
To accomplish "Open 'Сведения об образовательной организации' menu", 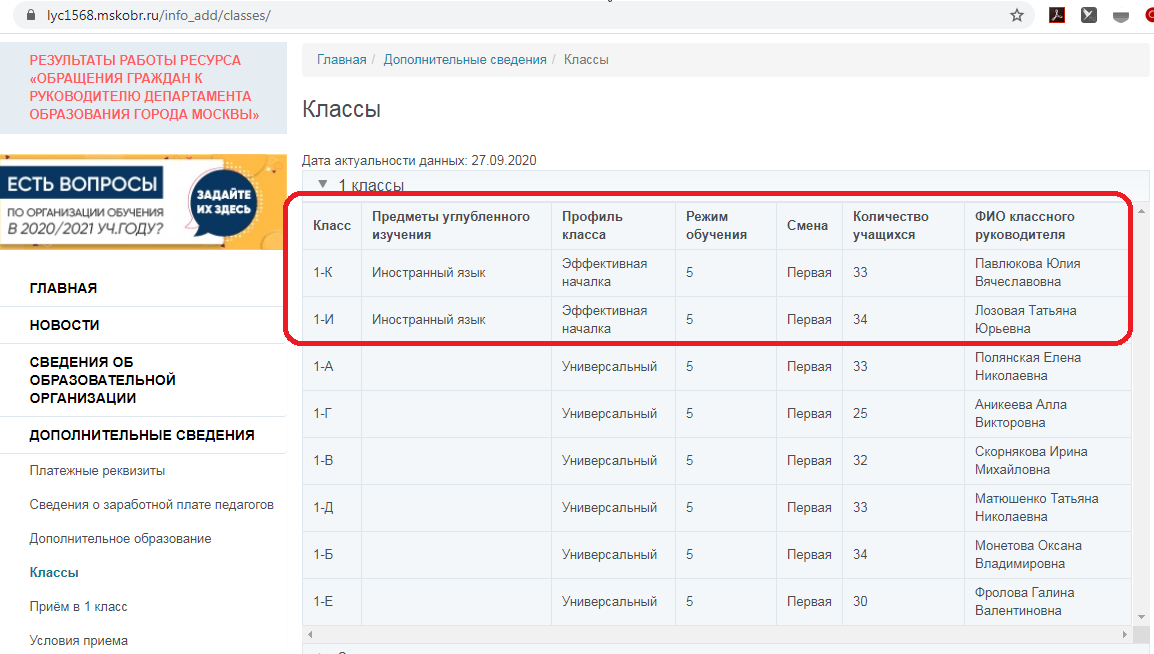I will [x=102, y=380].
